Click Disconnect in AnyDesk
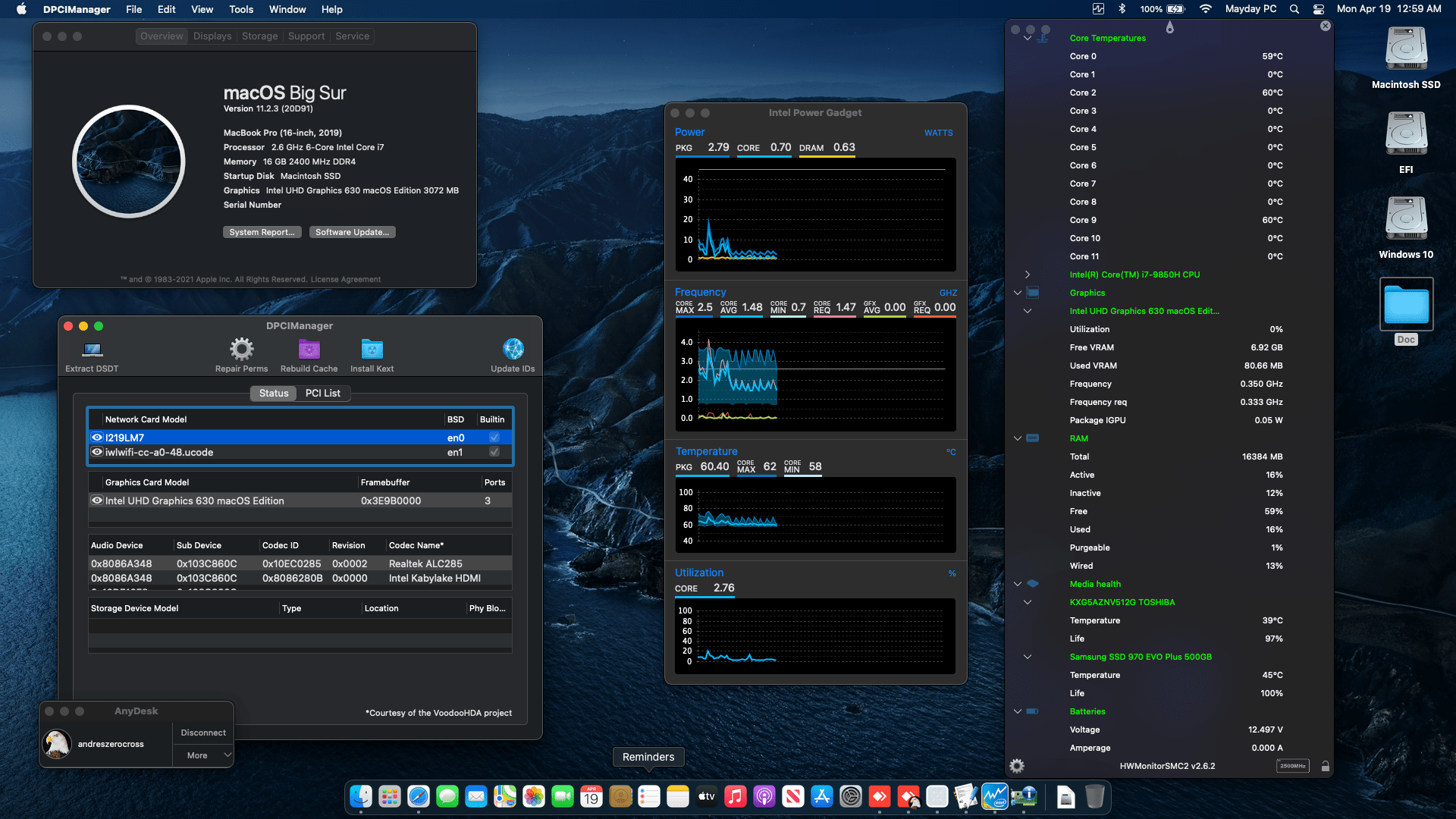Viewport: 1456px width, 819px height. [203, 733]
